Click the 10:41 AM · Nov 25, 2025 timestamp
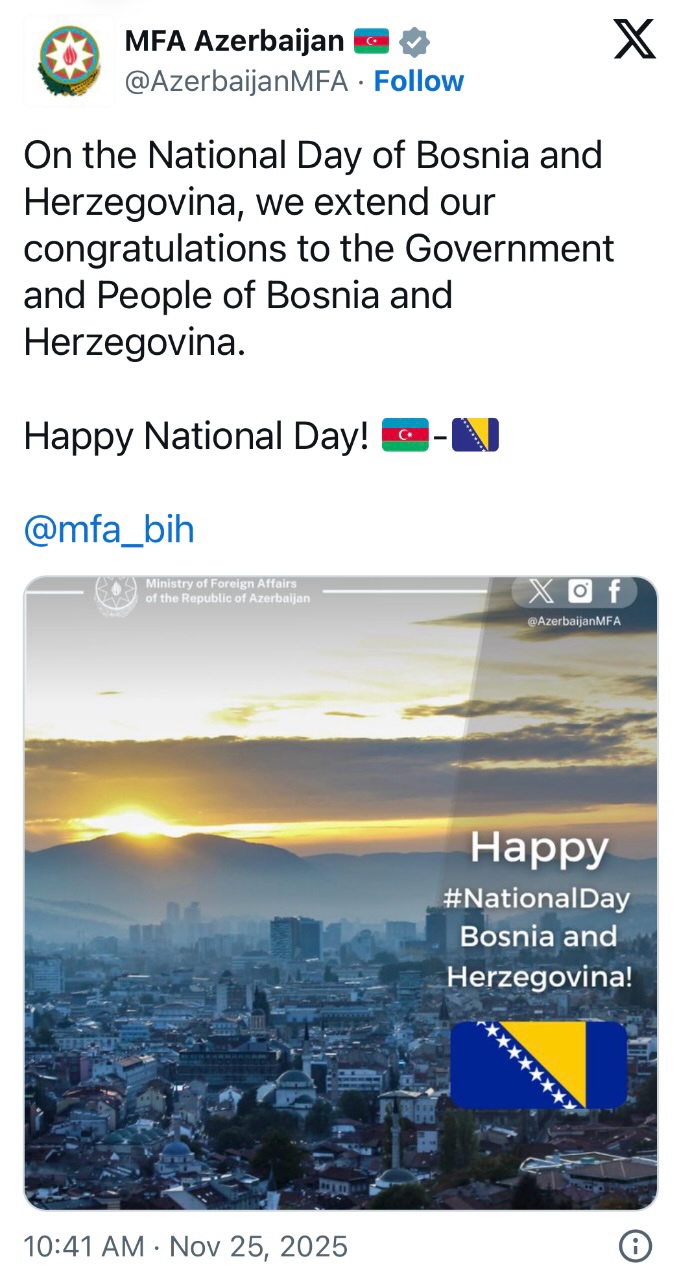686x1271 pixels. (x=185, y=1246)
